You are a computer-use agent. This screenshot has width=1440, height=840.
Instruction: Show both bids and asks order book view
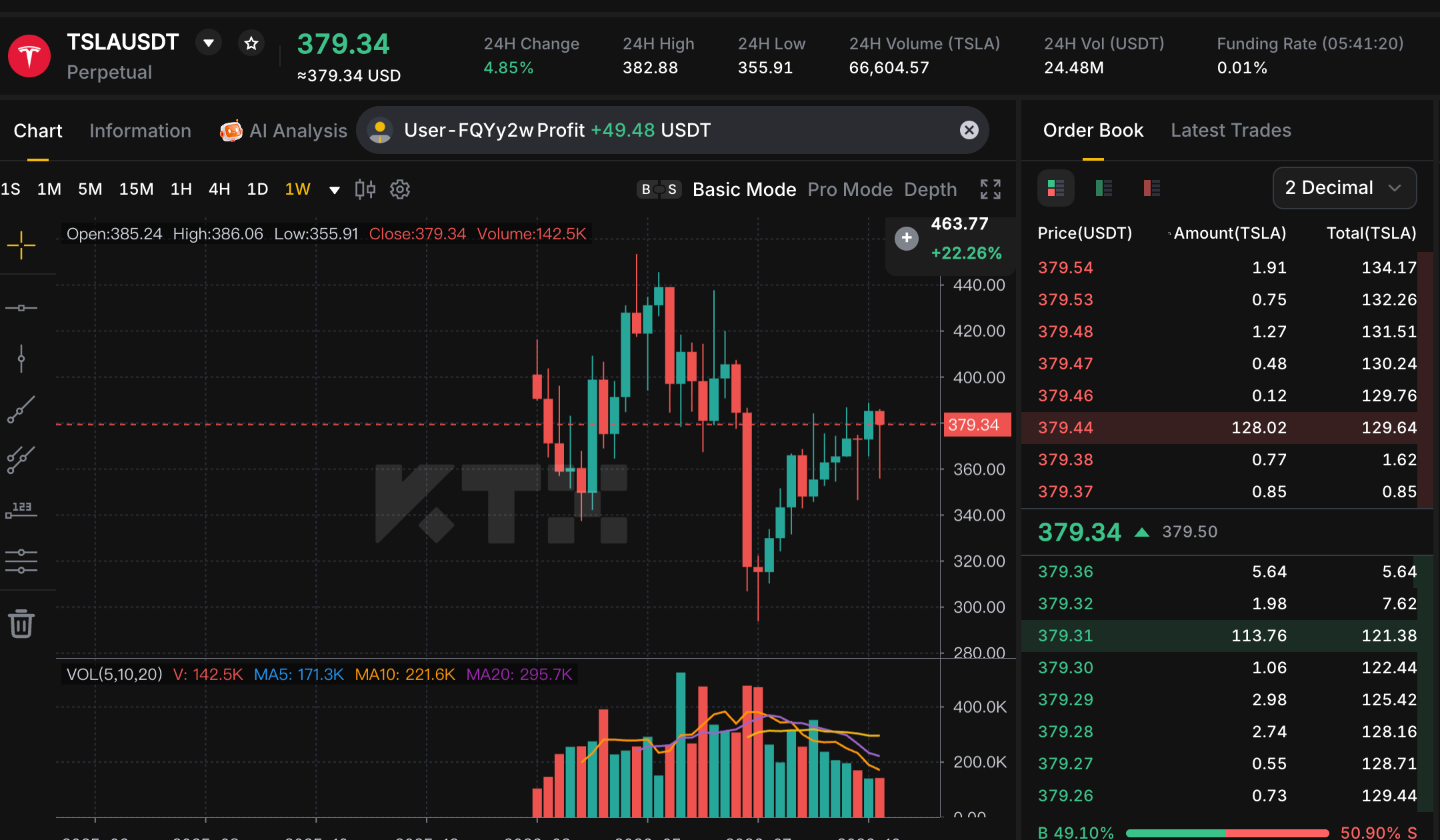click(1056, 188)
